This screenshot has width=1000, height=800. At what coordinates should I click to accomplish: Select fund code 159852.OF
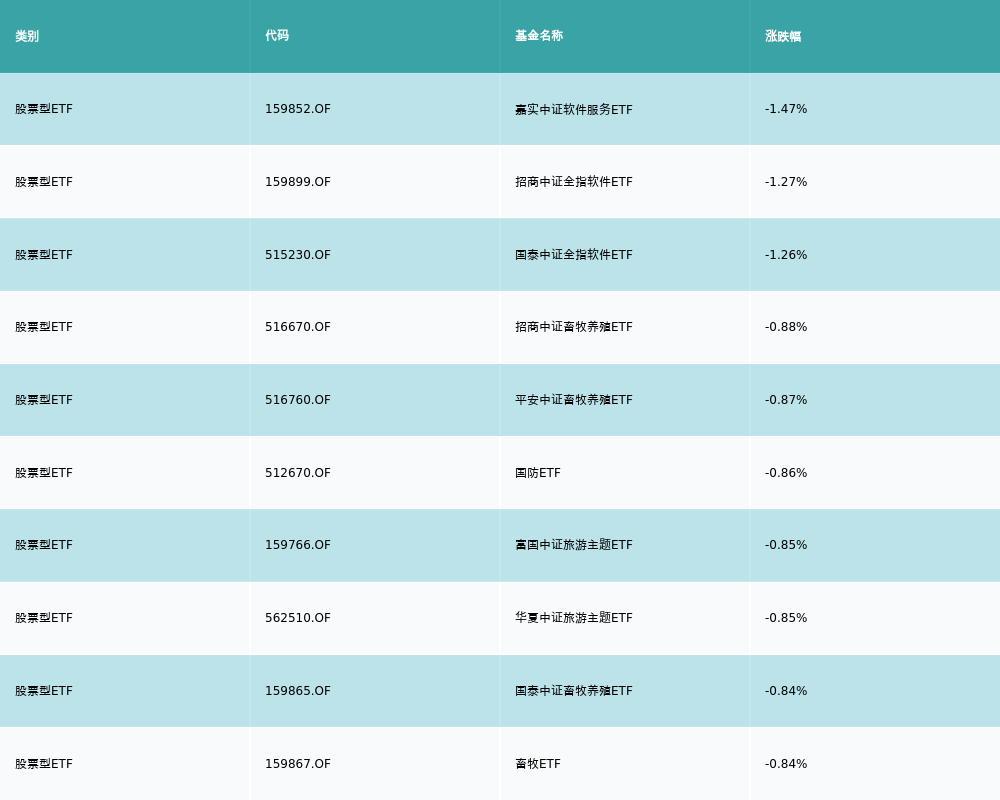298,109
